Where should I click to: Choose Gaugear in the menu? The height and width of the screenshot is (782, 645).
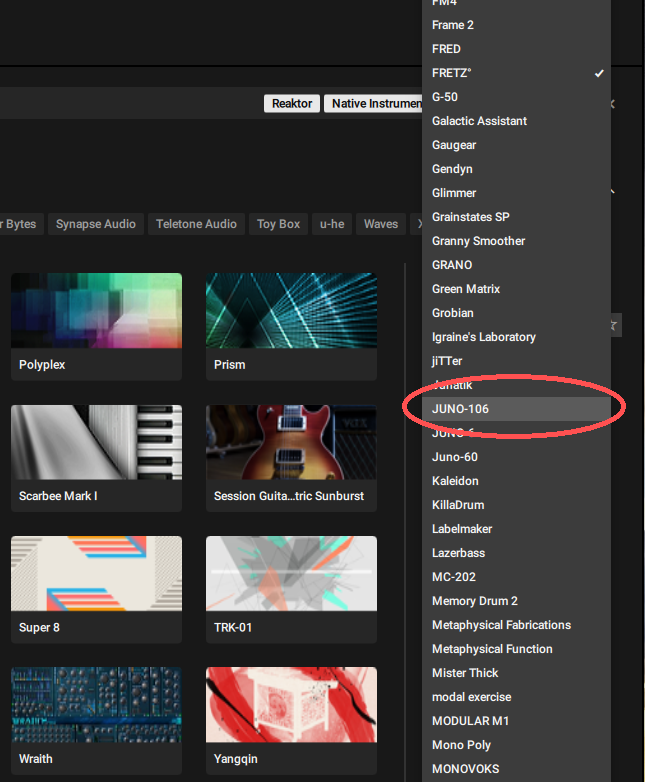click(516, 145)
